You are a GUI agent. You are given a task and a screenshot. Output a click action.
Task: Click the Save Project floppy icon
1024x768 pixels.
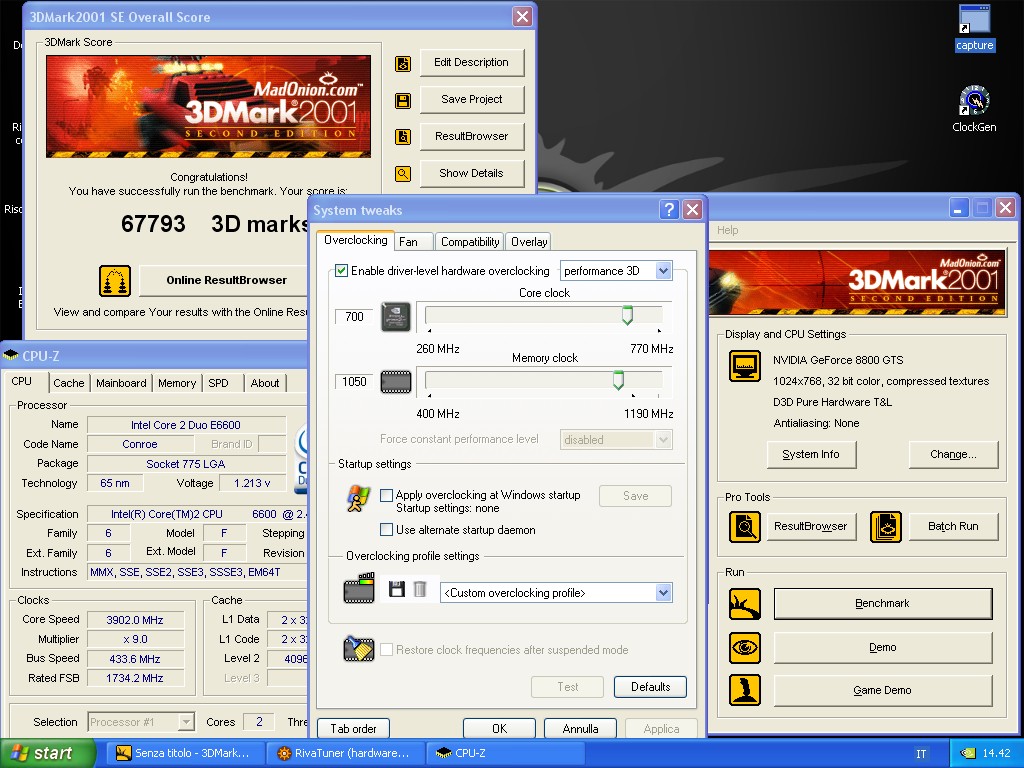(x=403, y=101)
